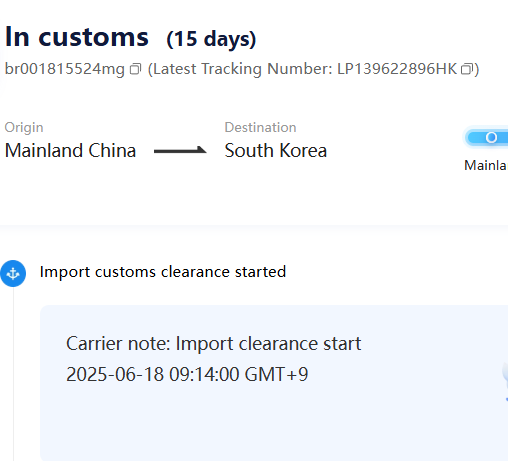Click the blue anchor customs icon
Viewport: 508px width, 461px height.
13,273
